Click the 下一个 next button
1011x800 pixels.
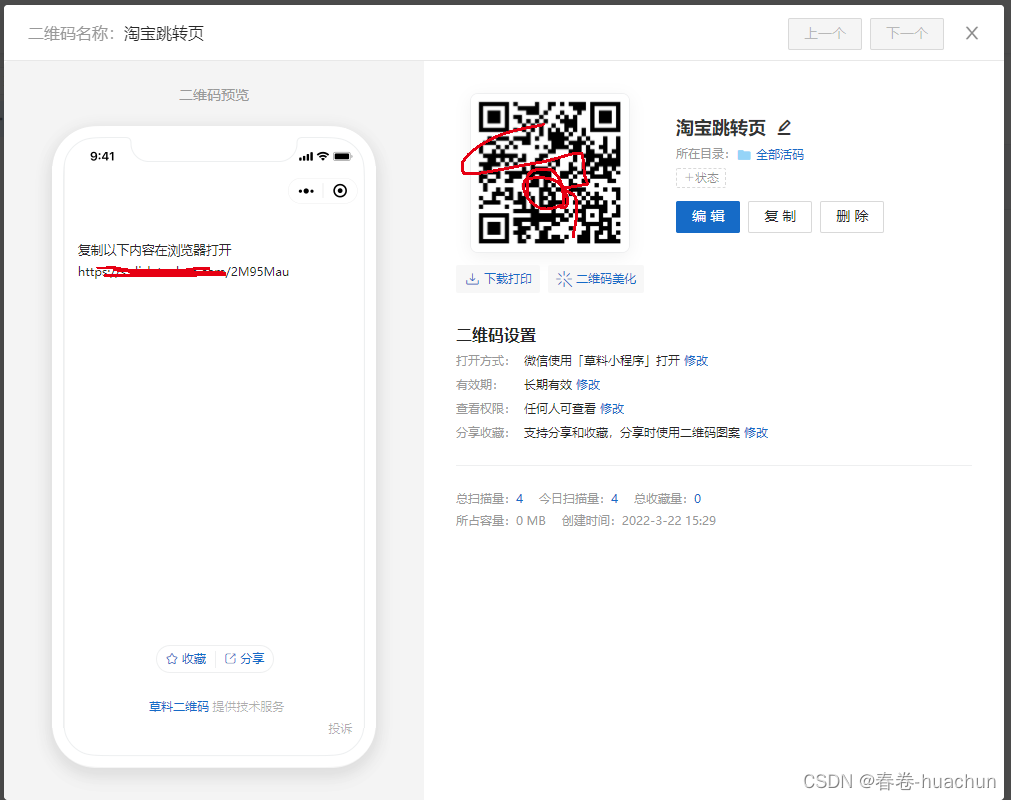pos(907,34)
